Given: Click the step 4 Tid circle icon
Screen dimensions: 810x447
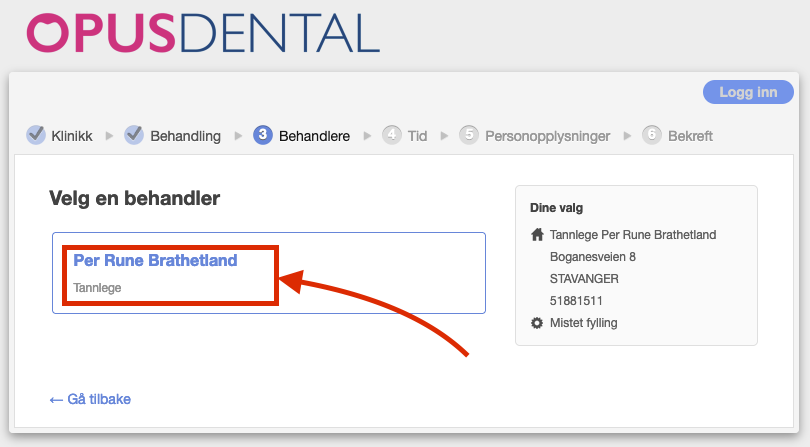Looking at the screenshot, I should point(392,135).
